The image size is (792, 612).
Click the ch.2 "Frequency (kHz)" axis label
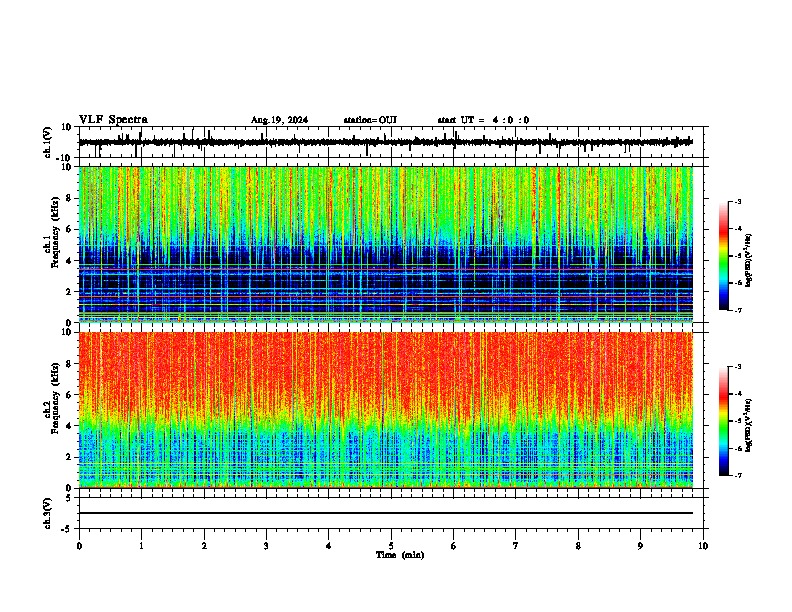pyautogui.click(x=55, y=398)
